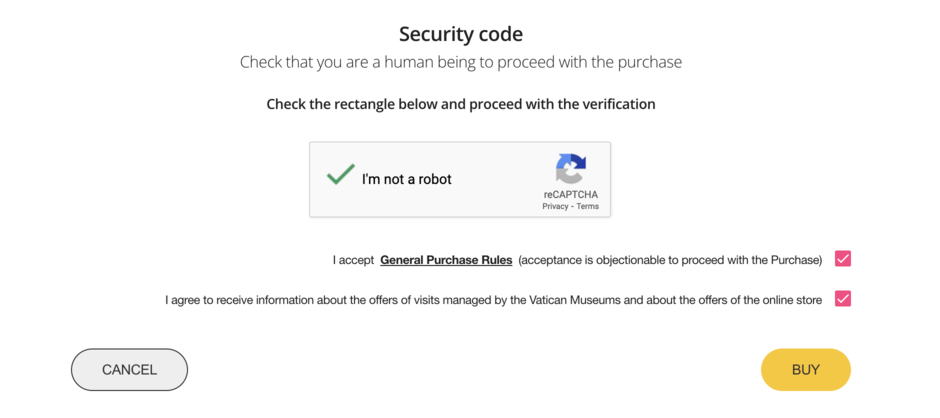This screenshot has width=940, height=418.
Task: Click the bold "Check the rectangle below" instruction
Action: tap(460, 104)
